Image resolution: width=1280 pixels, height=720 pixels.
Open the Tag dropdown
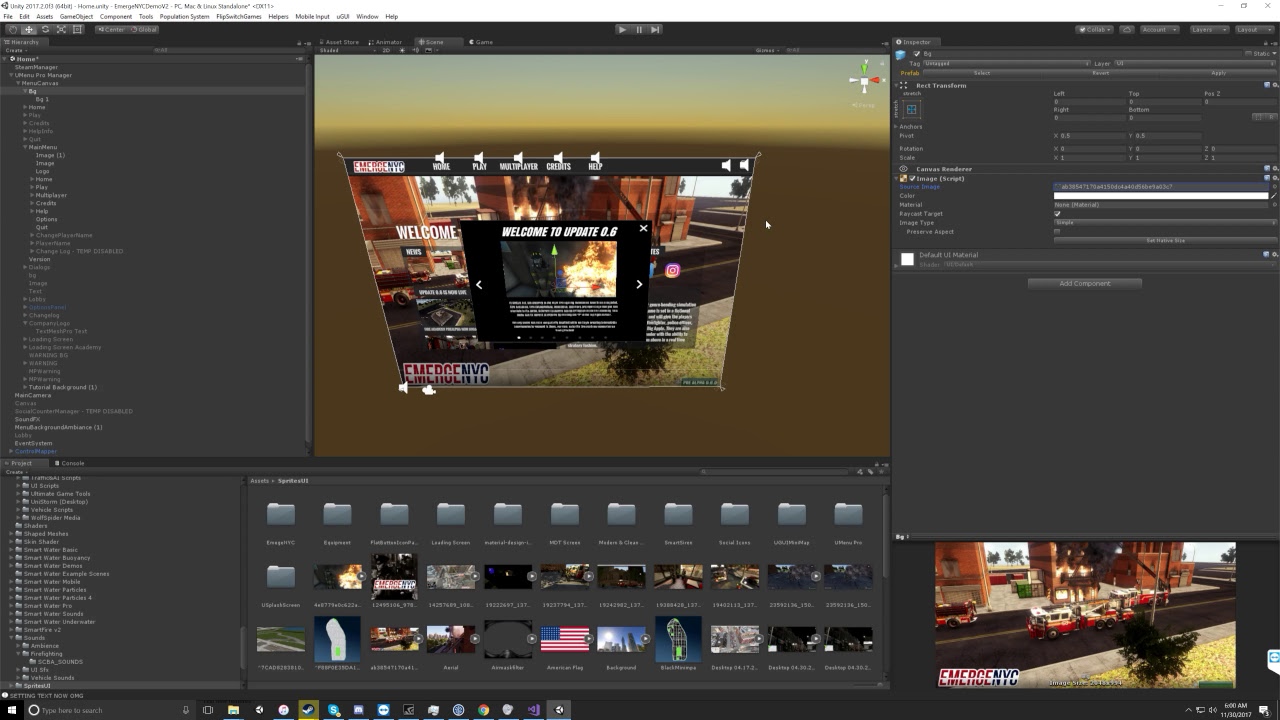pyautogui.click(x=1007, y=63)
